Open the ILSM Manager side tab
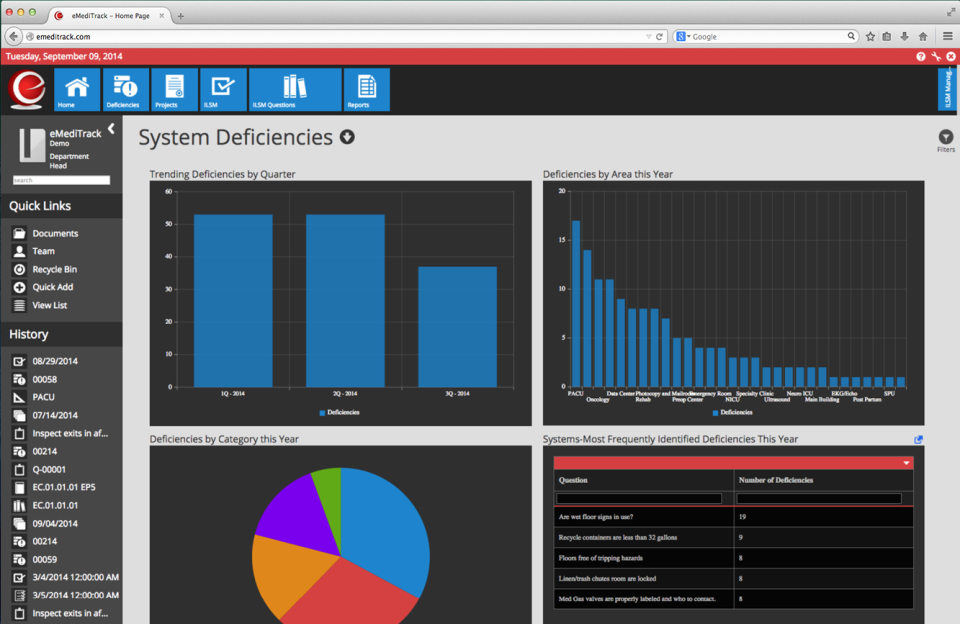 pyautogui.click(x=947, y=89)
